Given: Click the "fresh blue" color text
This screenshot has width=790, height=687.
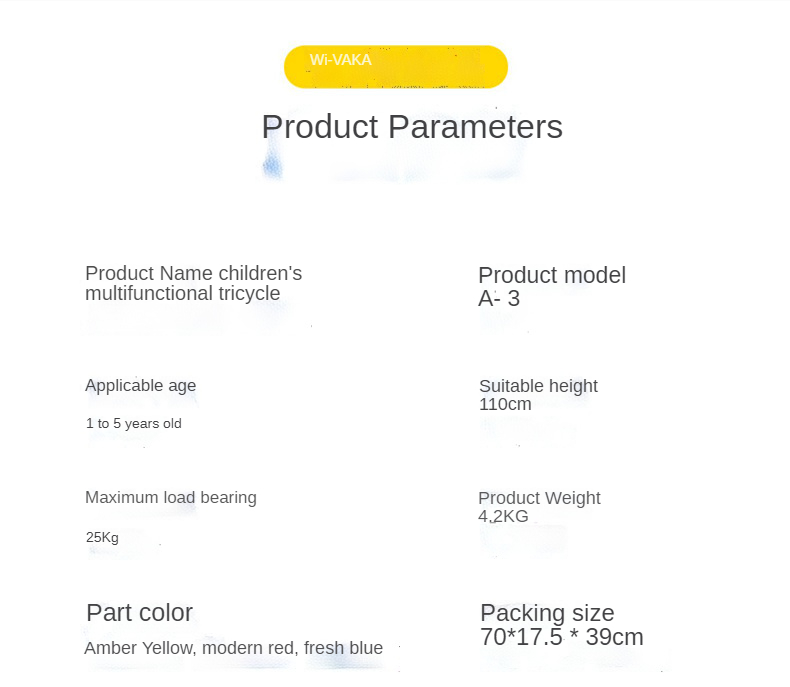Looking at the screenshot, I should (x=343, y=648).
